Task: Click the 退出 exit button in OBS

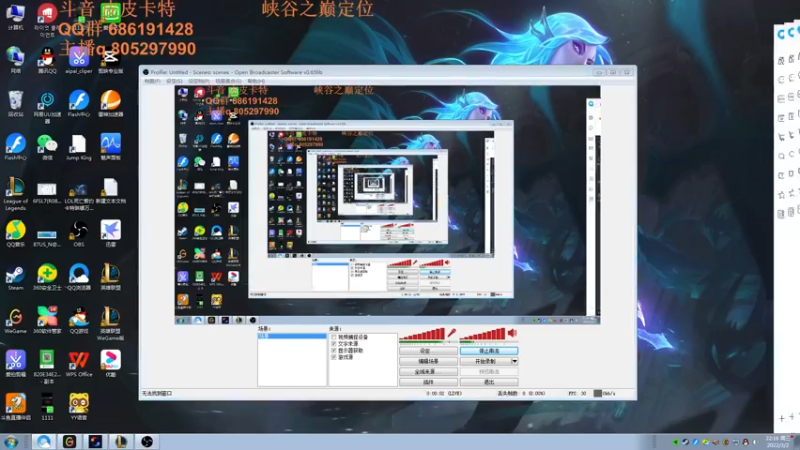Action: click(x=489, y=382)
